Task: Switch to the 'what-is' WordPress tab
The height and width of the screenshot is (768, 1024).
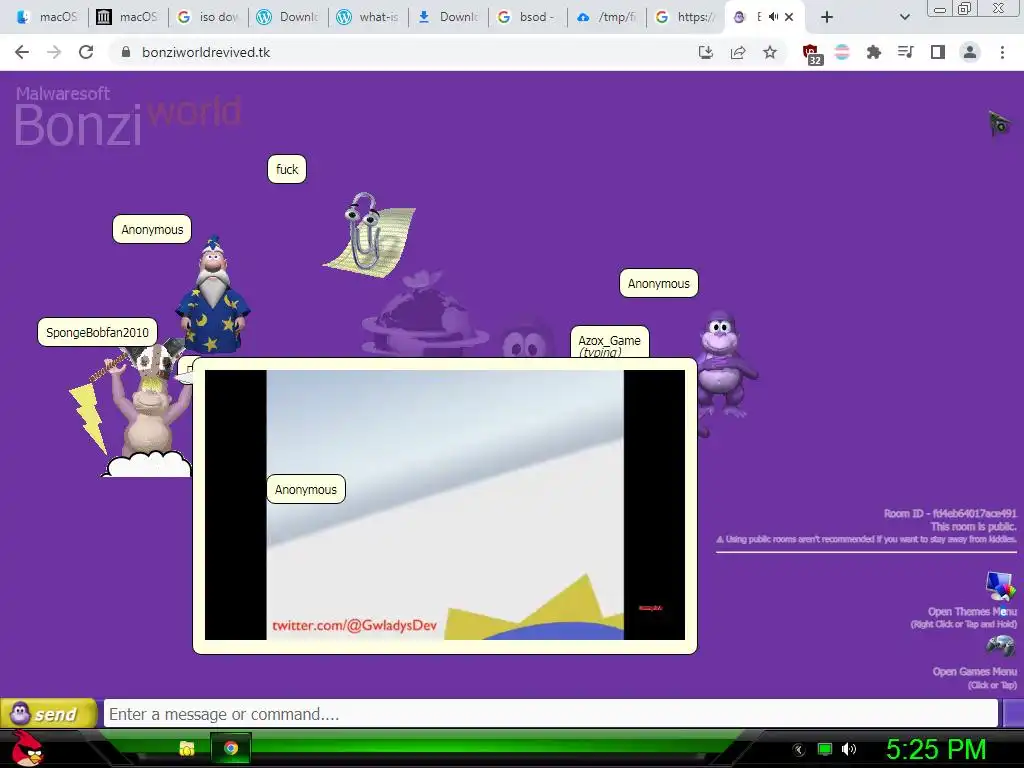Action: pyautogui.click(x=368, y=17)
